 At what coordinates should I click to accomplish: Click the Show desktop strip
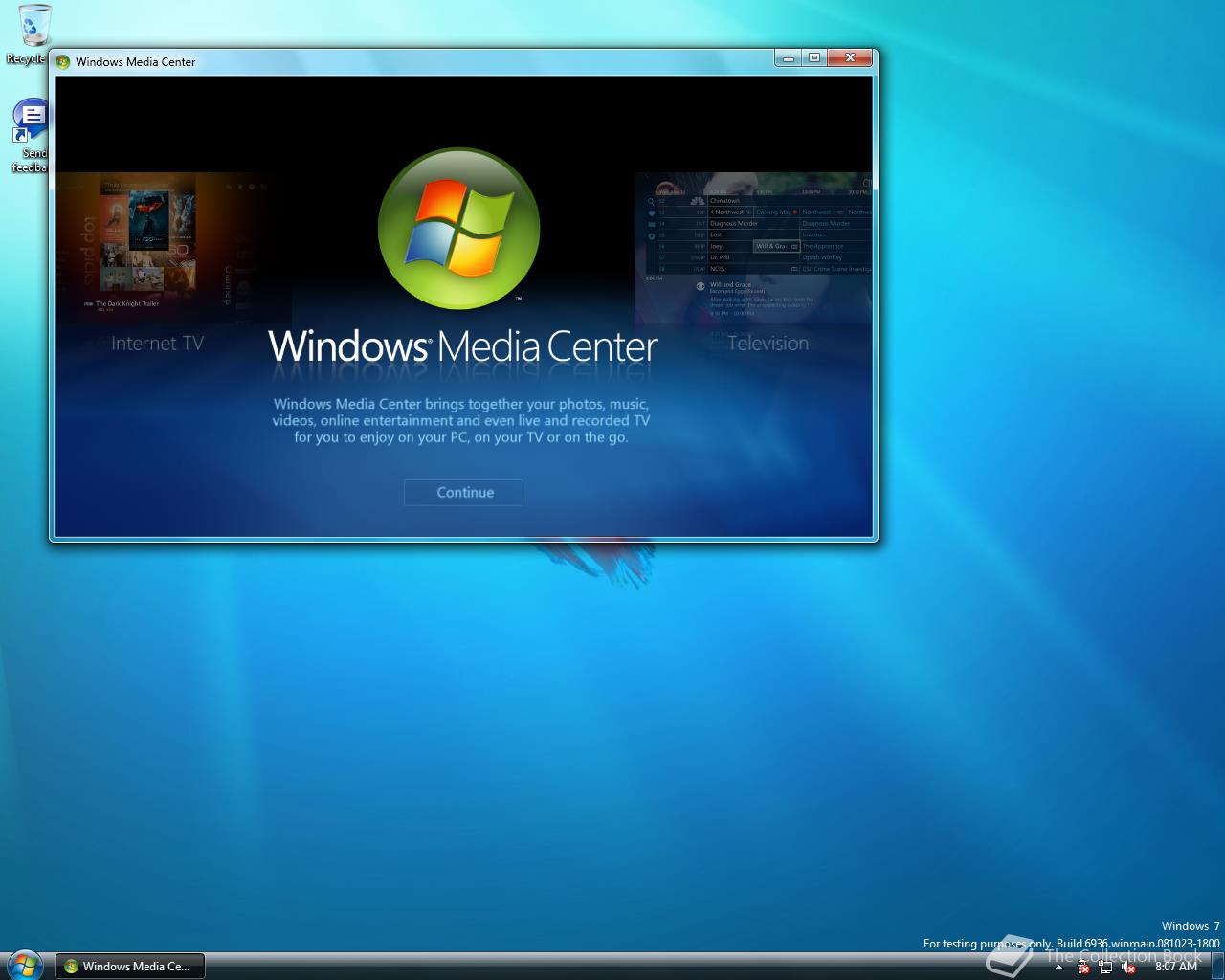[x=1217, y=967]
